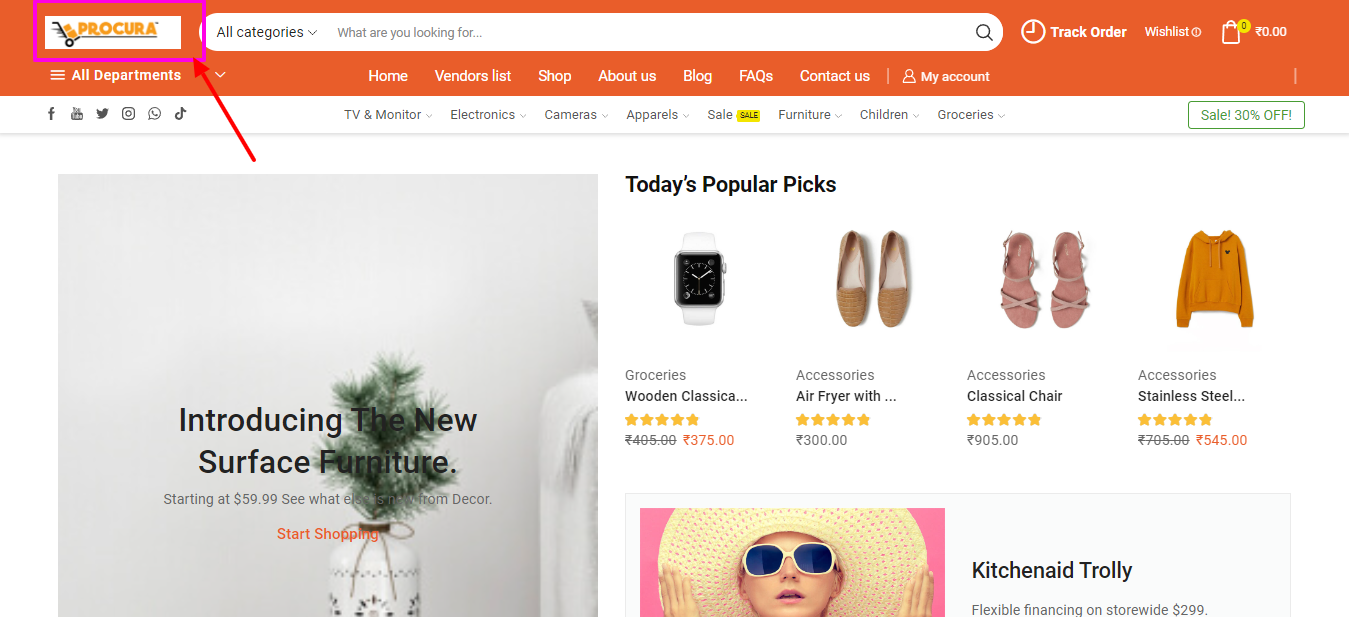Click the star rating under Classical Chair
The width and height of the screenshot is (1349, 617).
(x=1004, y=419)
